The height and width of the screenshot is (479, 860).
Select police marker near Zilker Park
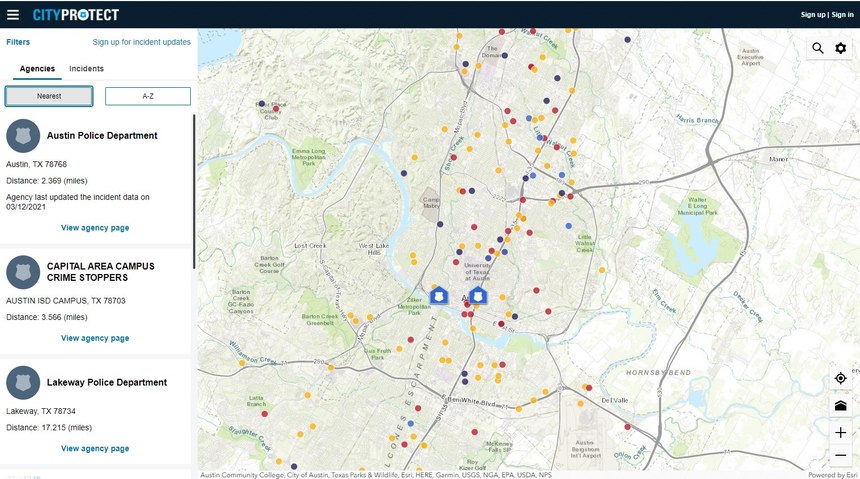click(x=438, y=296)
